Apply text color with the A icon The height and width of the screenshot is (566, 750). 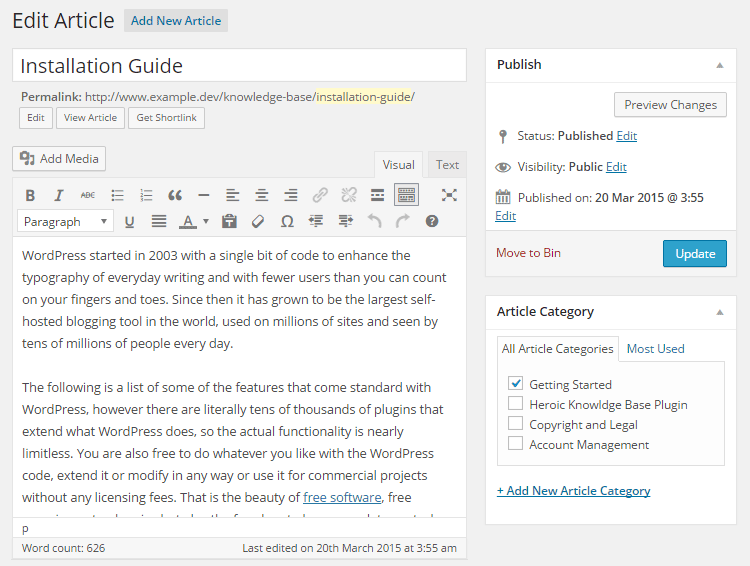point(188,222)
